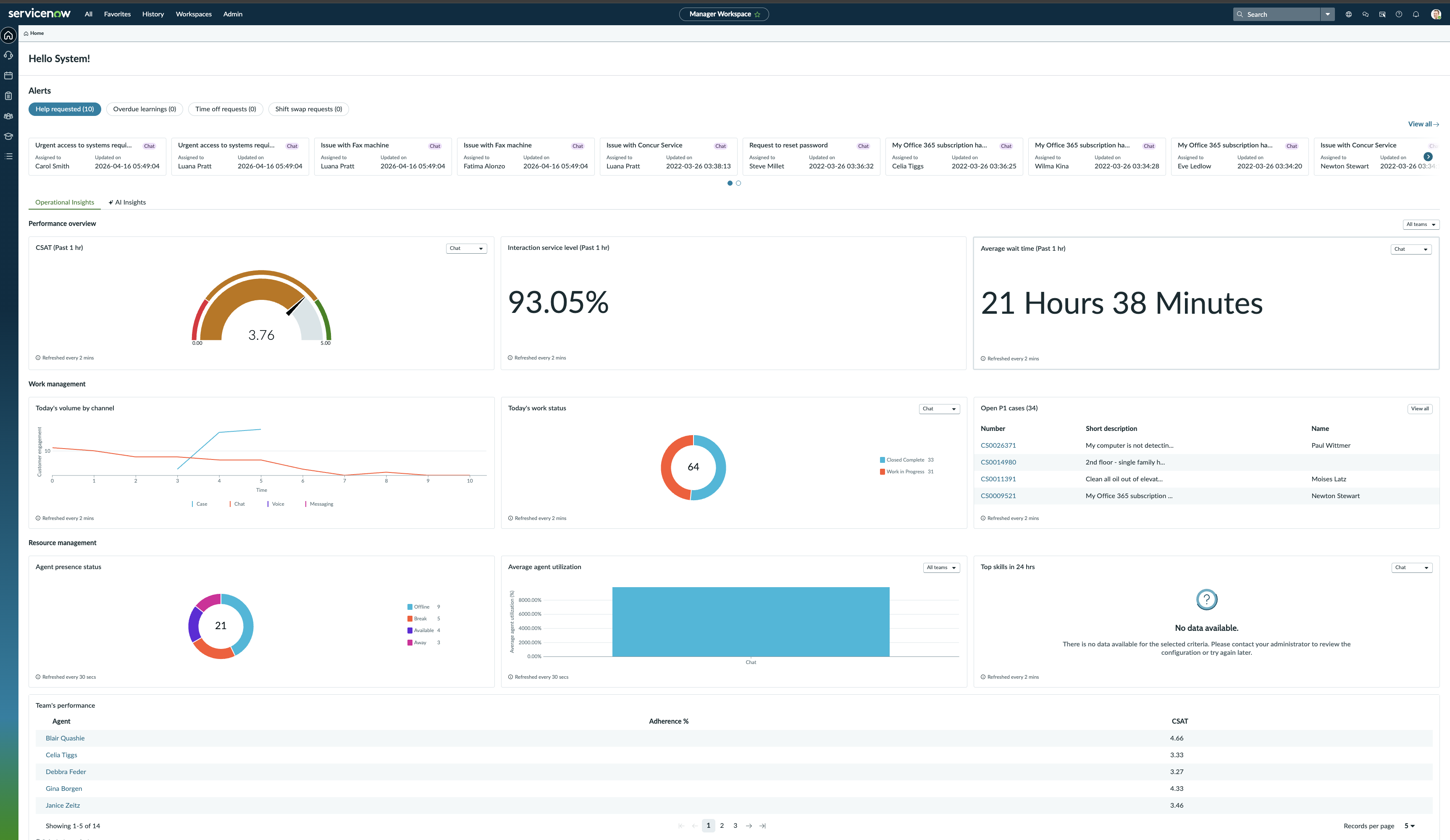
Task: Open Chat dropdown in Today's work status
Action: (939, 409)
